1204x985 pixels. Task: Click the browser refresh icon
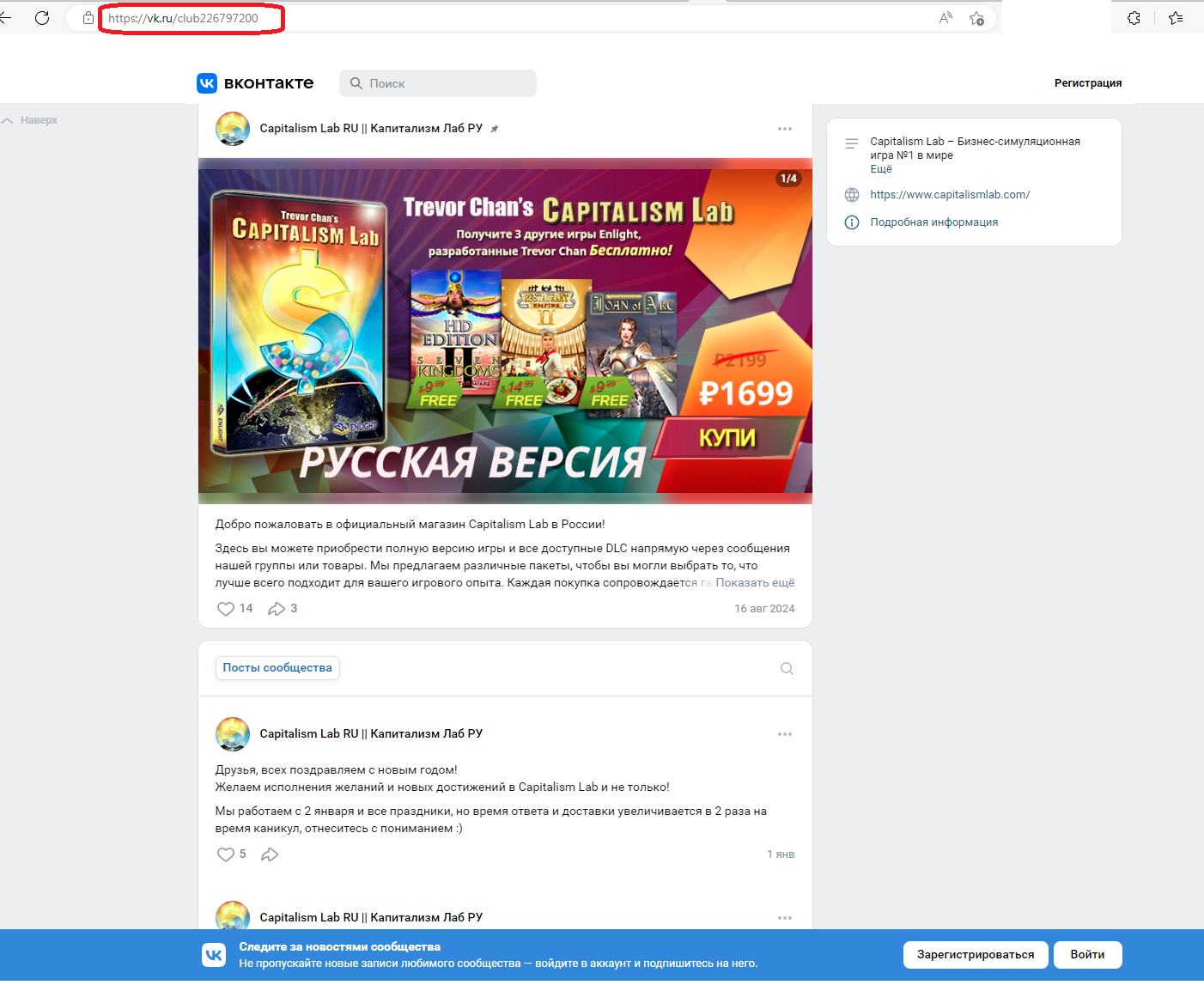click(x=42, y=18)
